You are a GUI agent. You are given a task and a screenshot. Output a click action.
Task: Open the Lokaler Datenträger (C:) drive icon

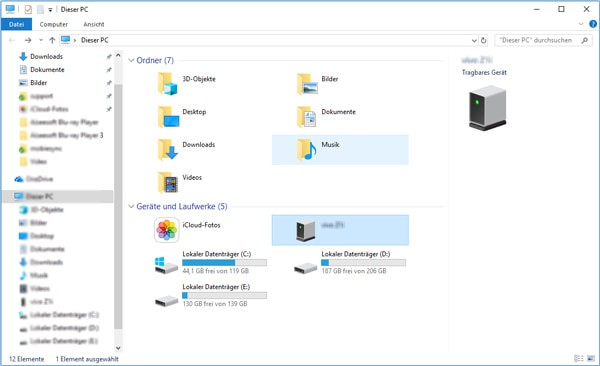click(x=166, y=265)
